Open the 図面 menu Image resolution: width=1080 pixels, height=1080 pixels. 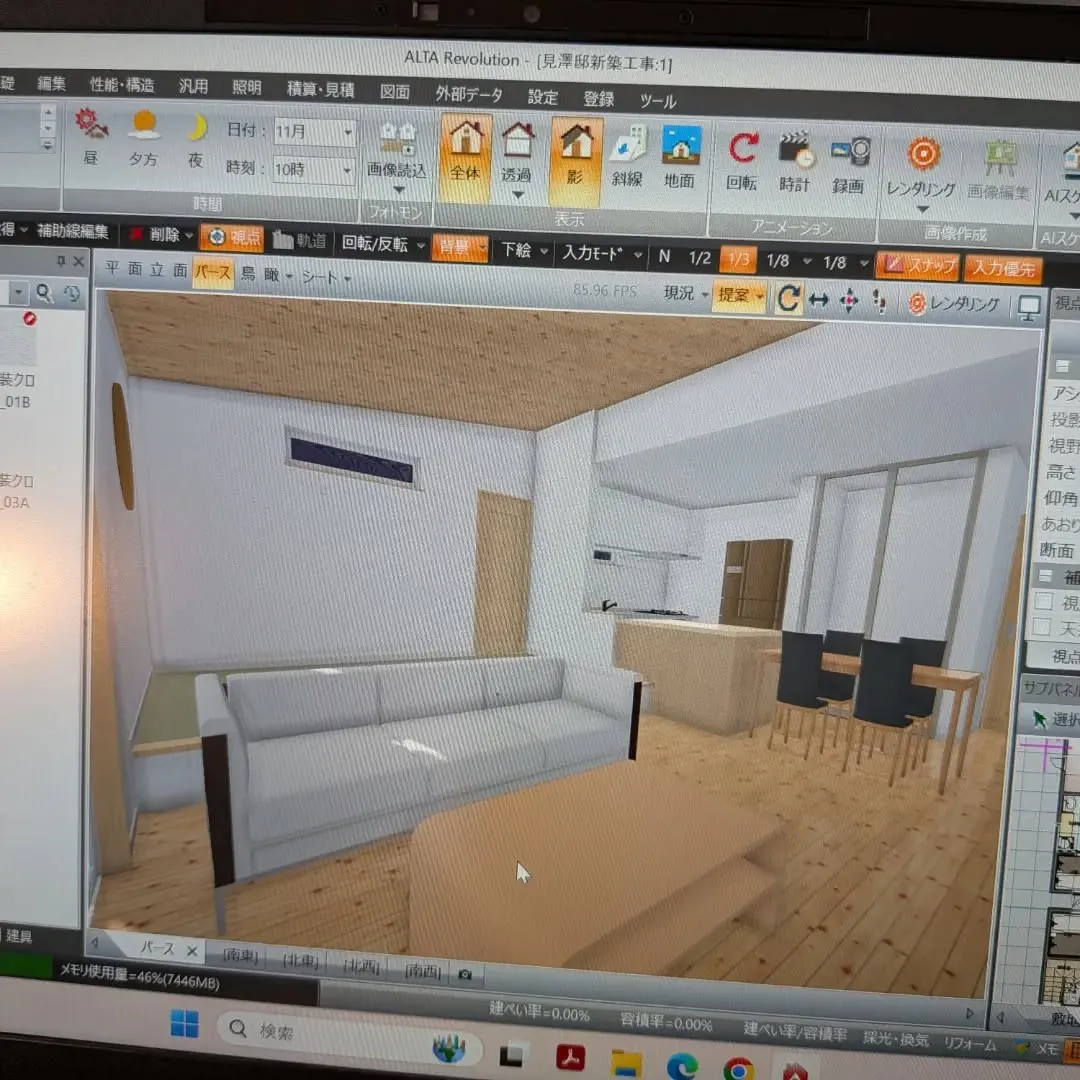[395, 92]
